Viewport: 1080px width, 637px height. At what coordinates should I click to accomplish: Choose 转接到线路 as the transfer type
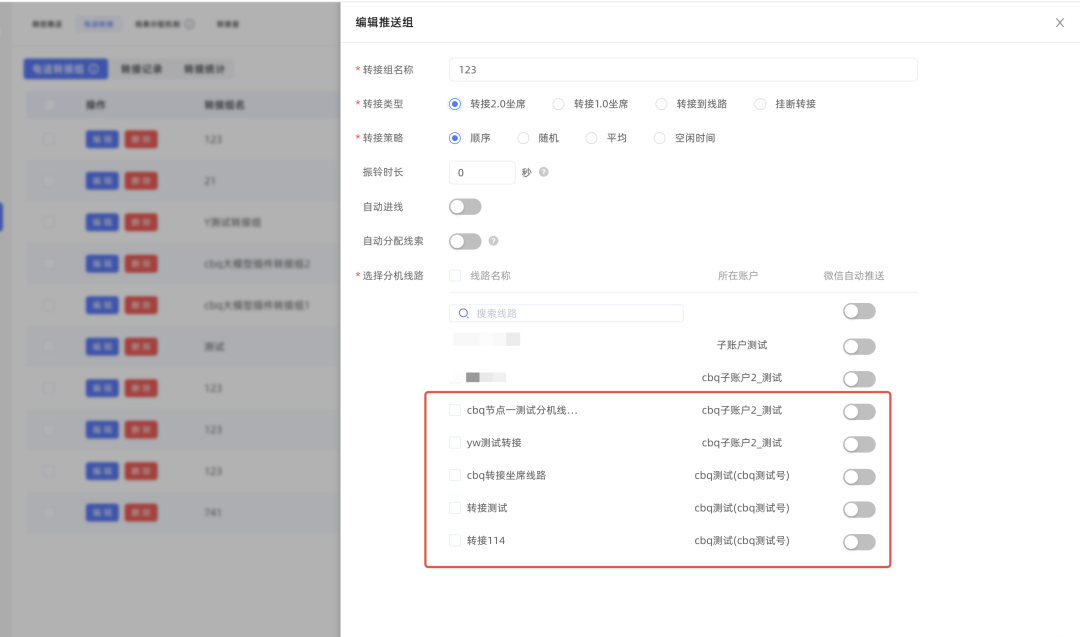click(661, 103)
